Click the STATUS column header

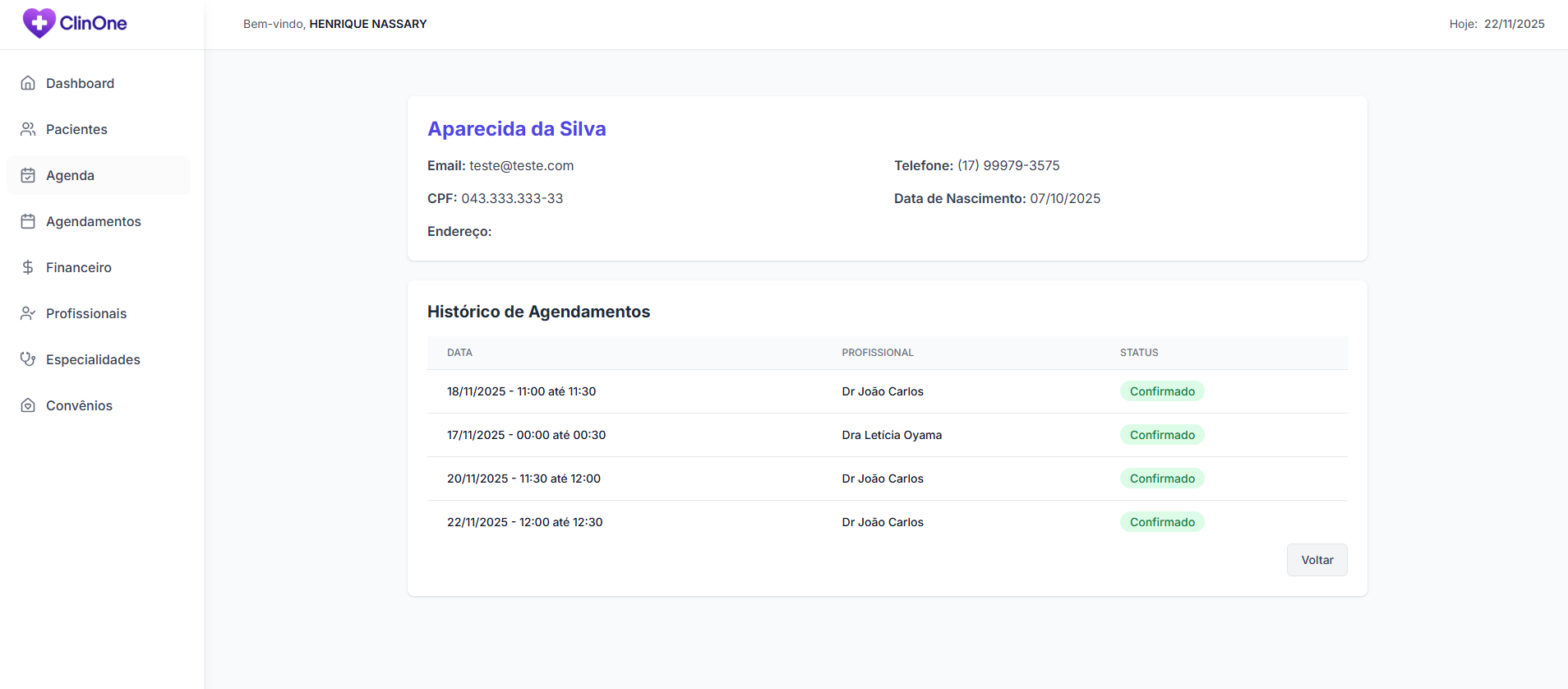pos(1138,353)
